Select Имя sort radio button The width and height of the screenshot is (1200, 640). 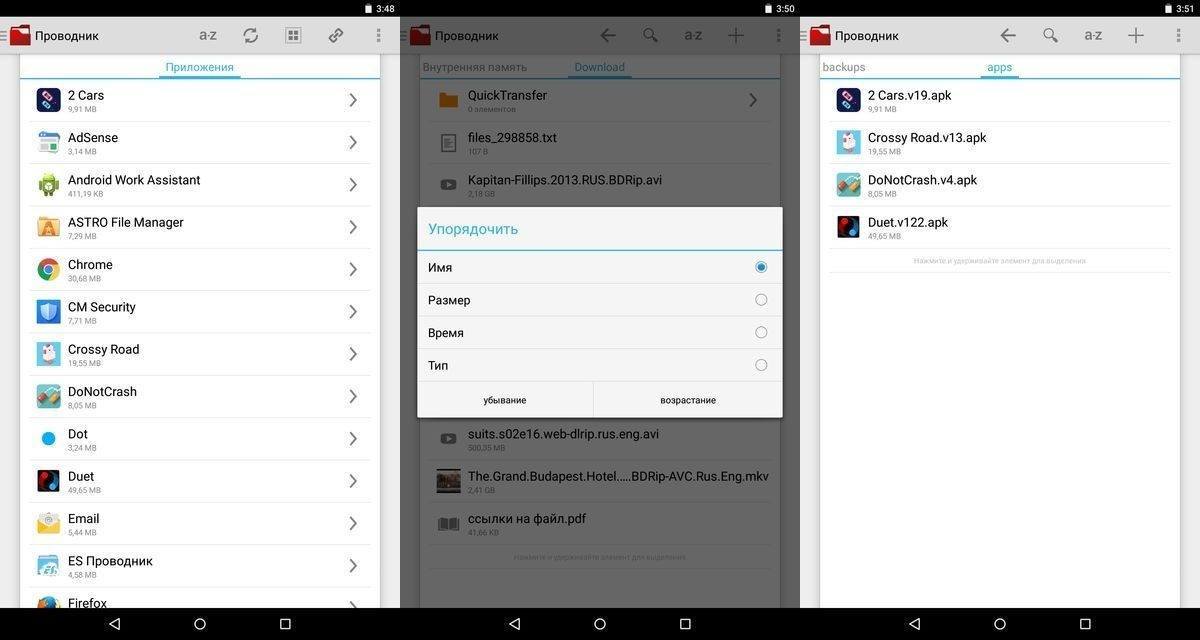click(x=761, y=267)
